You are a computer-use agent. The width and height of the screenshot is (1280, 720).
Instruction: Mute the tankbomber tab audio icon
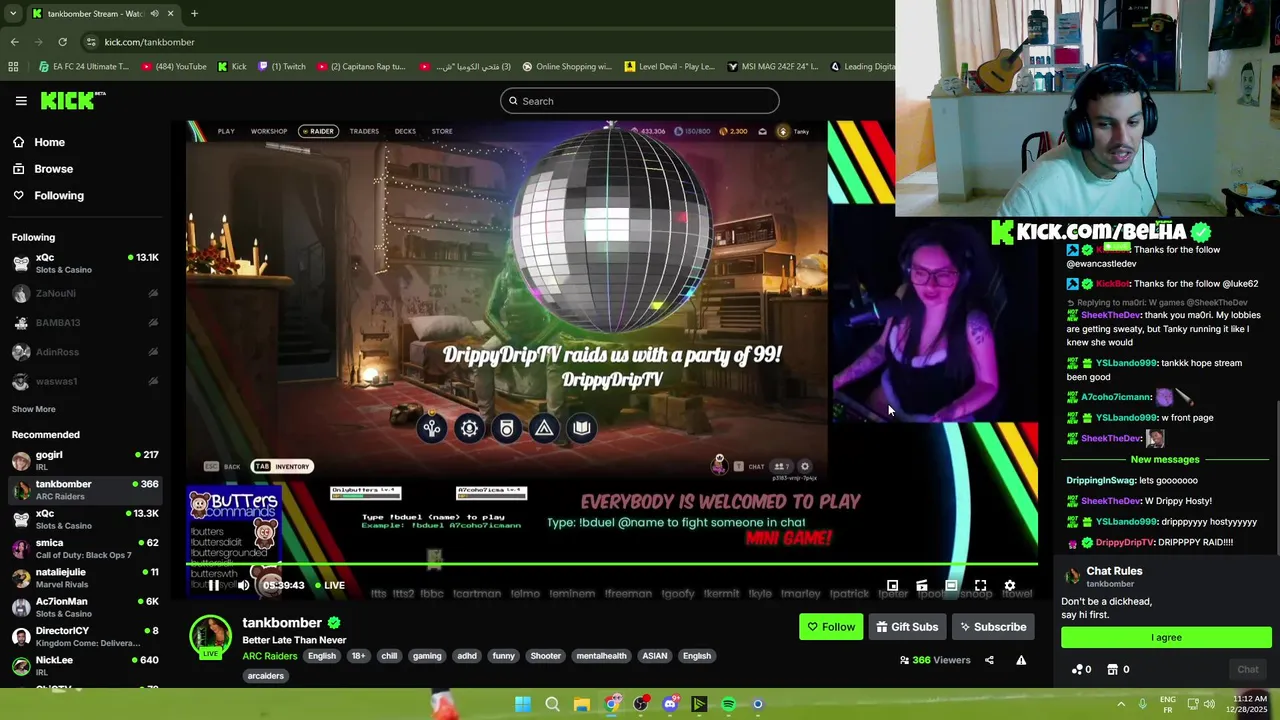pos(154,14)
